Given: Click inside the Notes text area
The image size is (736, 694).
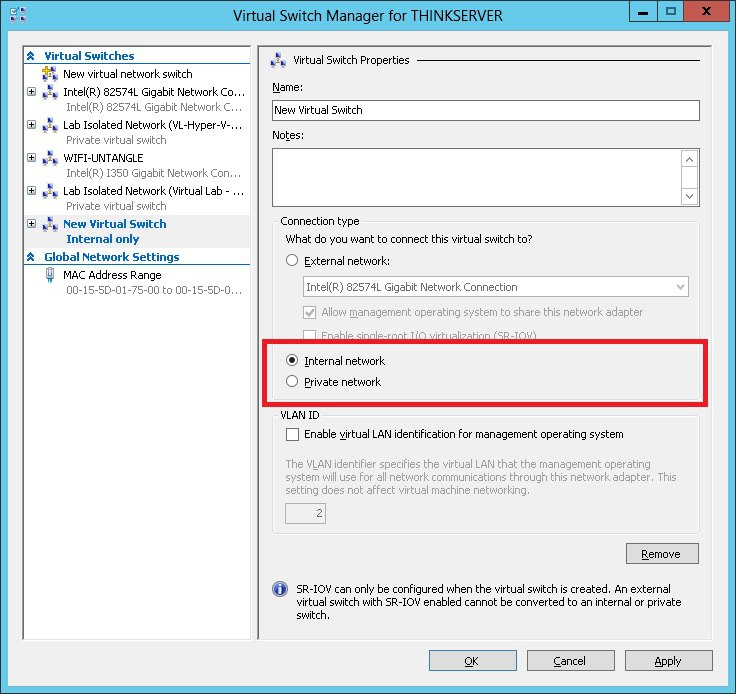Looking at the screenshot, I should 476,177.
